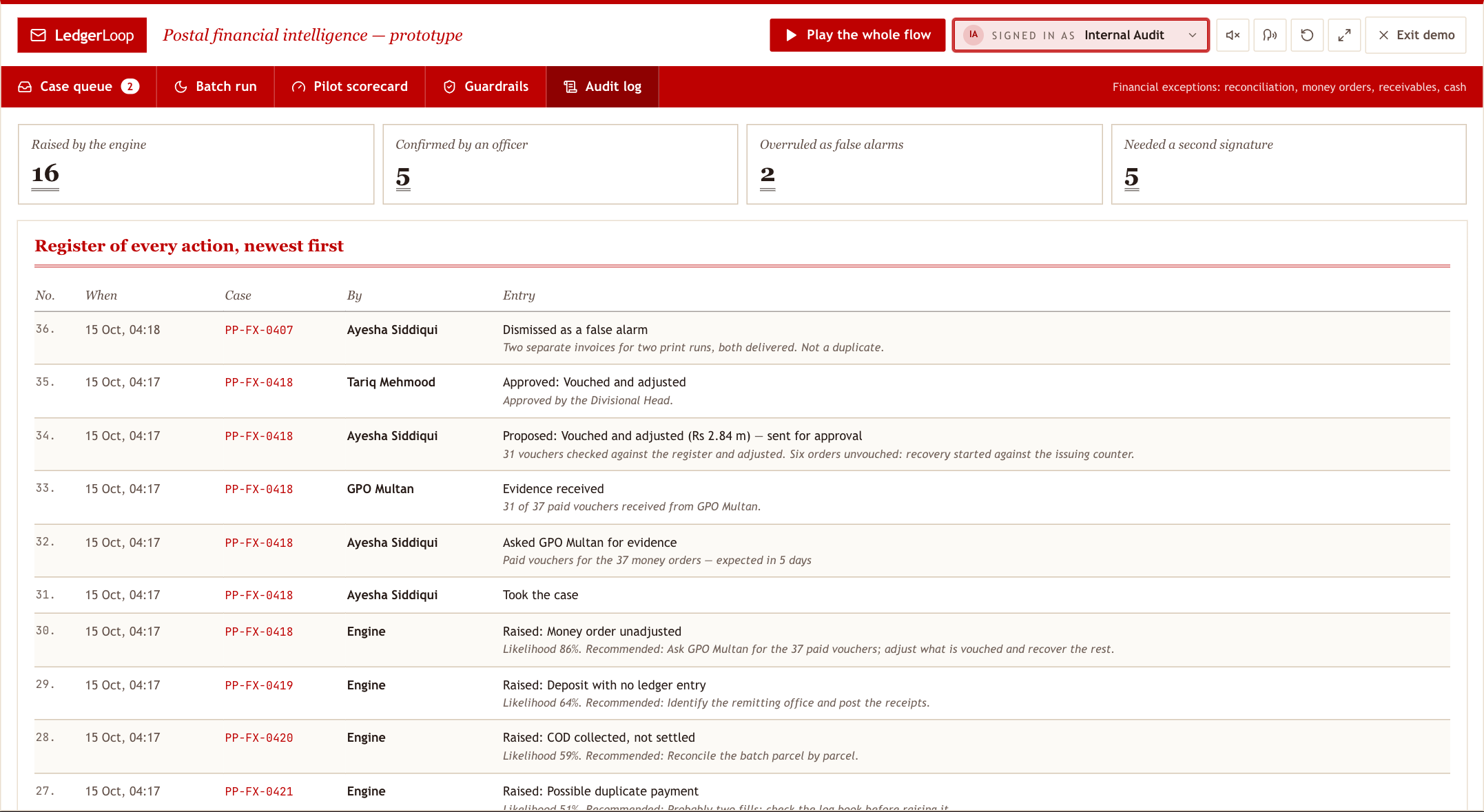Go to the Guardrails tab

pyautogui.click(x=486, y=87)
